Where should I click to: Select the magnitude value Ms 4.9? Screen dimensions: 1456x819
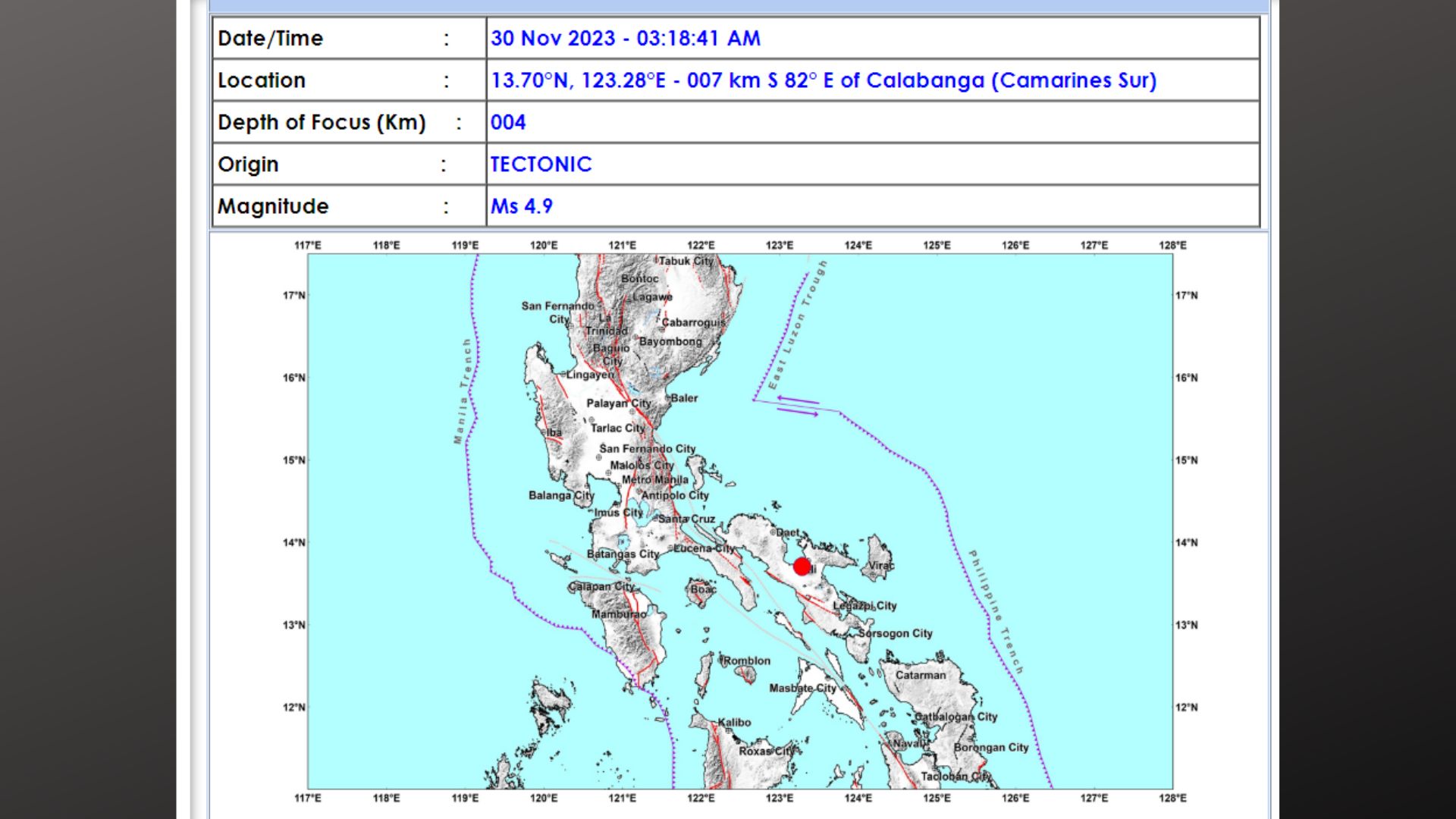(x=522, y=206)
